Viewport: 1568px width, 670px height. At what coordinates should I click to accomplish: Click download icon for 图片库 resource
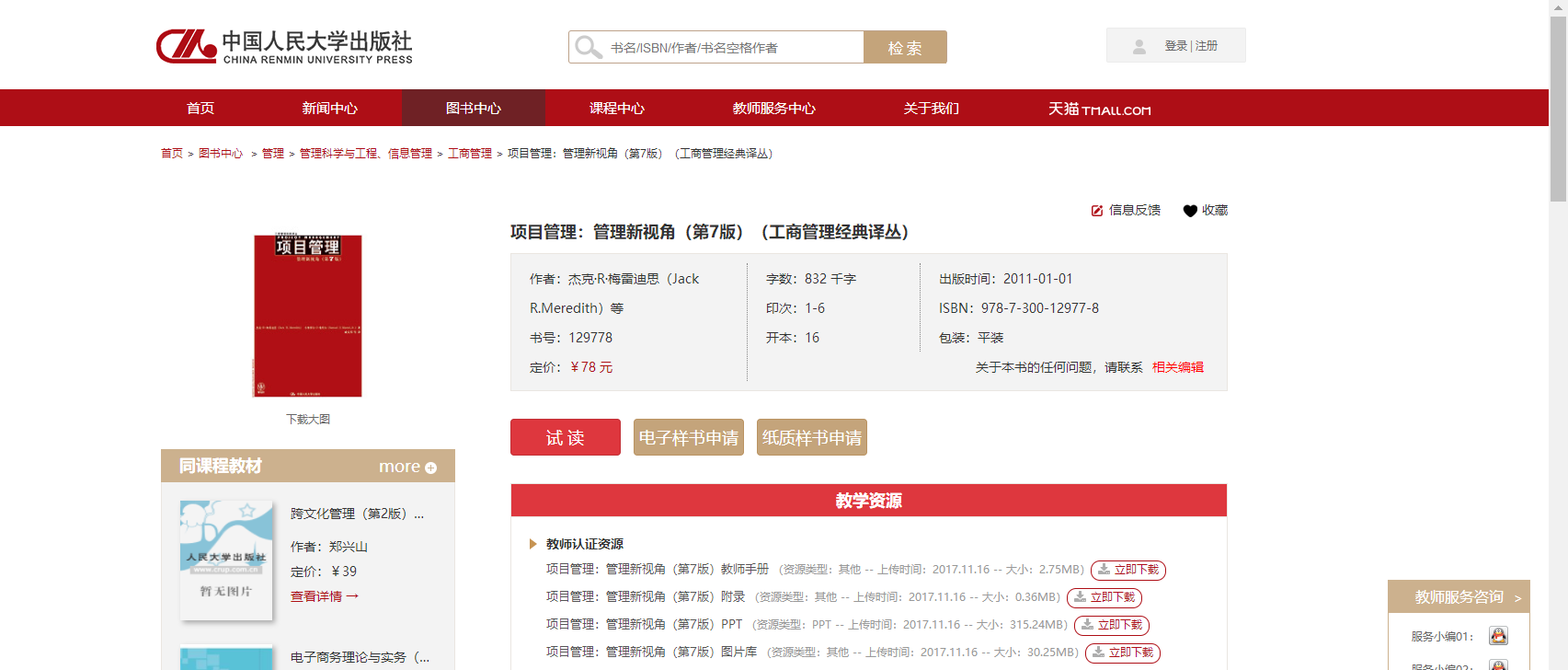tap(1098, 653)
